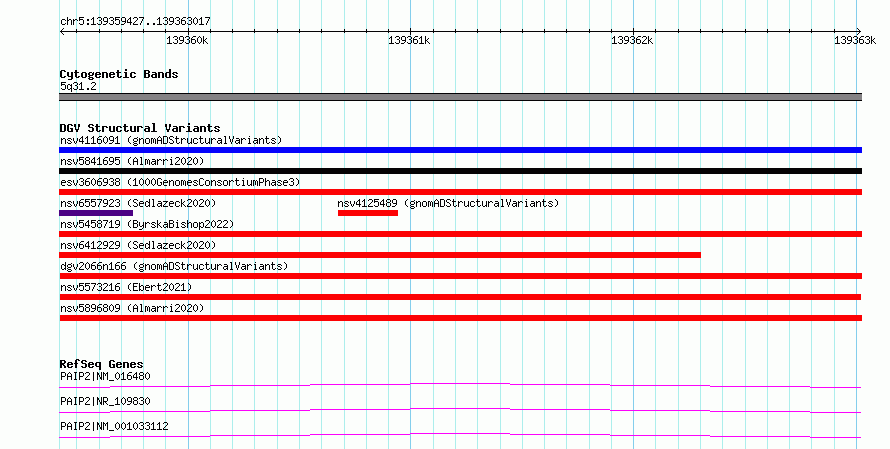Click the magenta PAIP2|NR_109830 transcript line
890x449 pixels.
(460, 411)
